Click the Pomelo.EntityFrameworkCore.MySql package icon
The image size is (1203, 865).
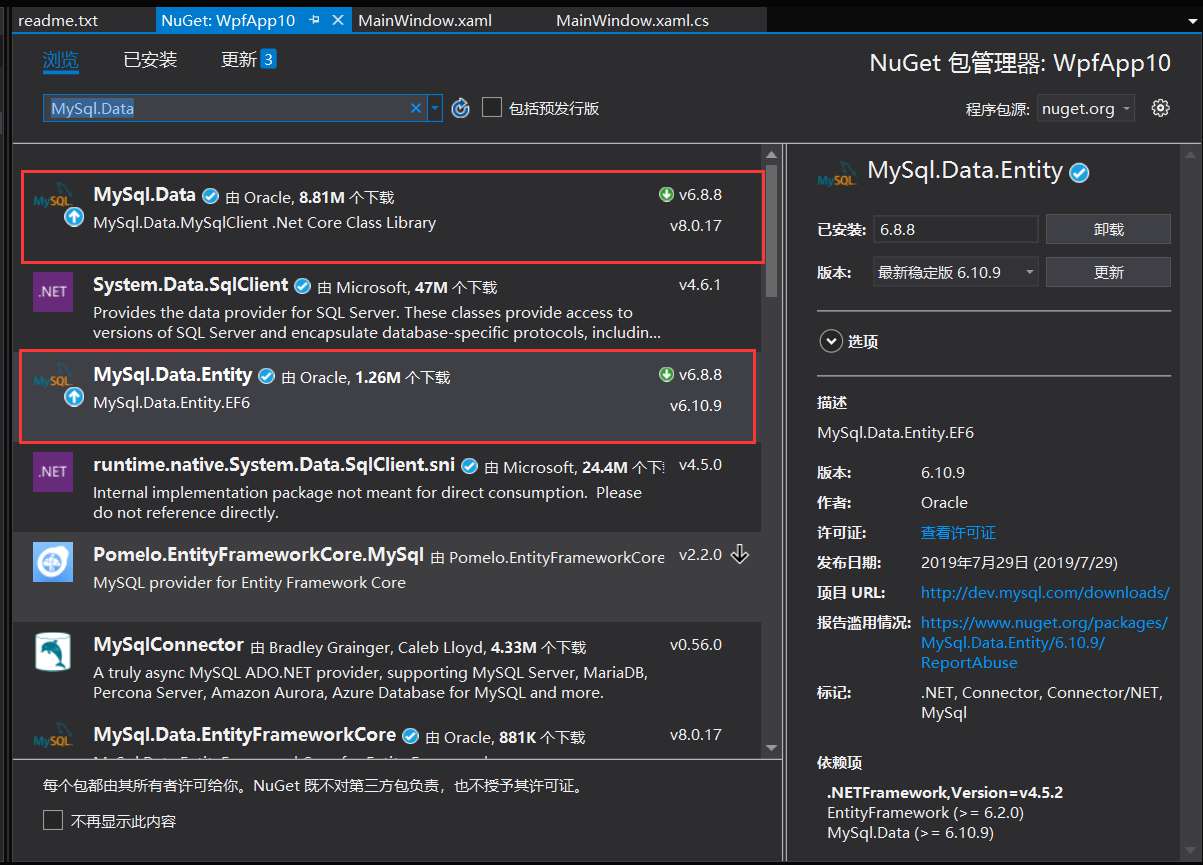tap(53, 562)
